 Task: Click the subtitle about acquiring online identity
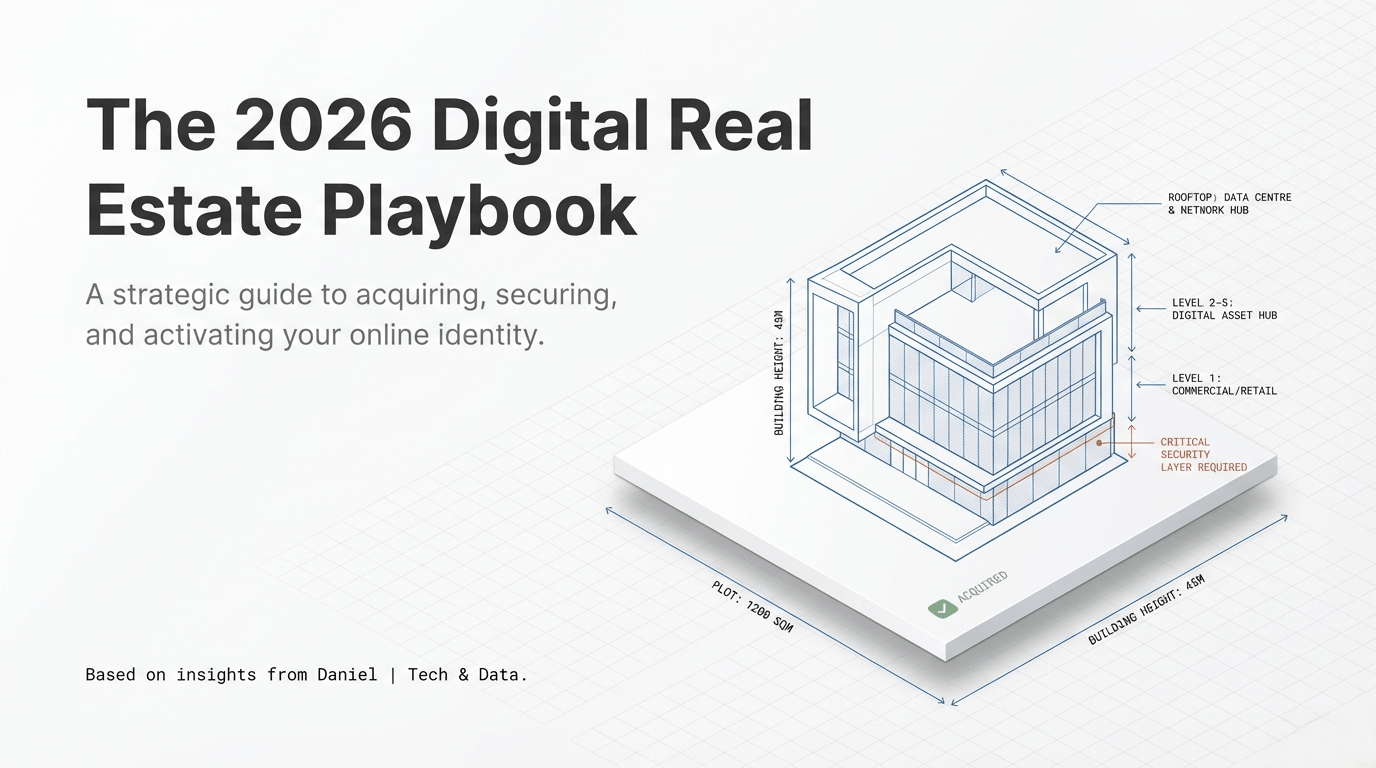point(350,315)
